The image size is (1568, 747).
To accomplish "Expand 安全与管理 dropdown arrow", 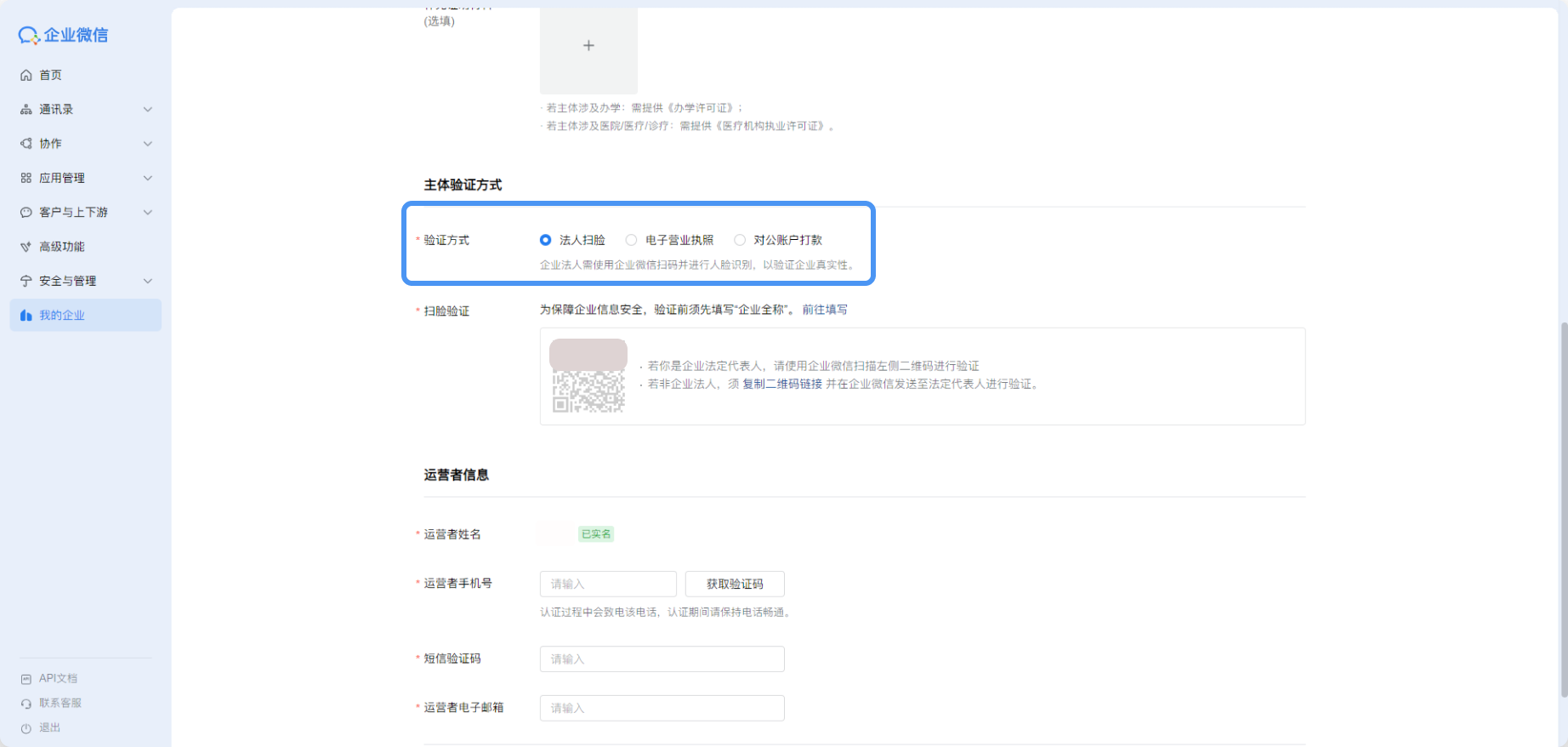I will pyautogui.click(x=148, y=281).
